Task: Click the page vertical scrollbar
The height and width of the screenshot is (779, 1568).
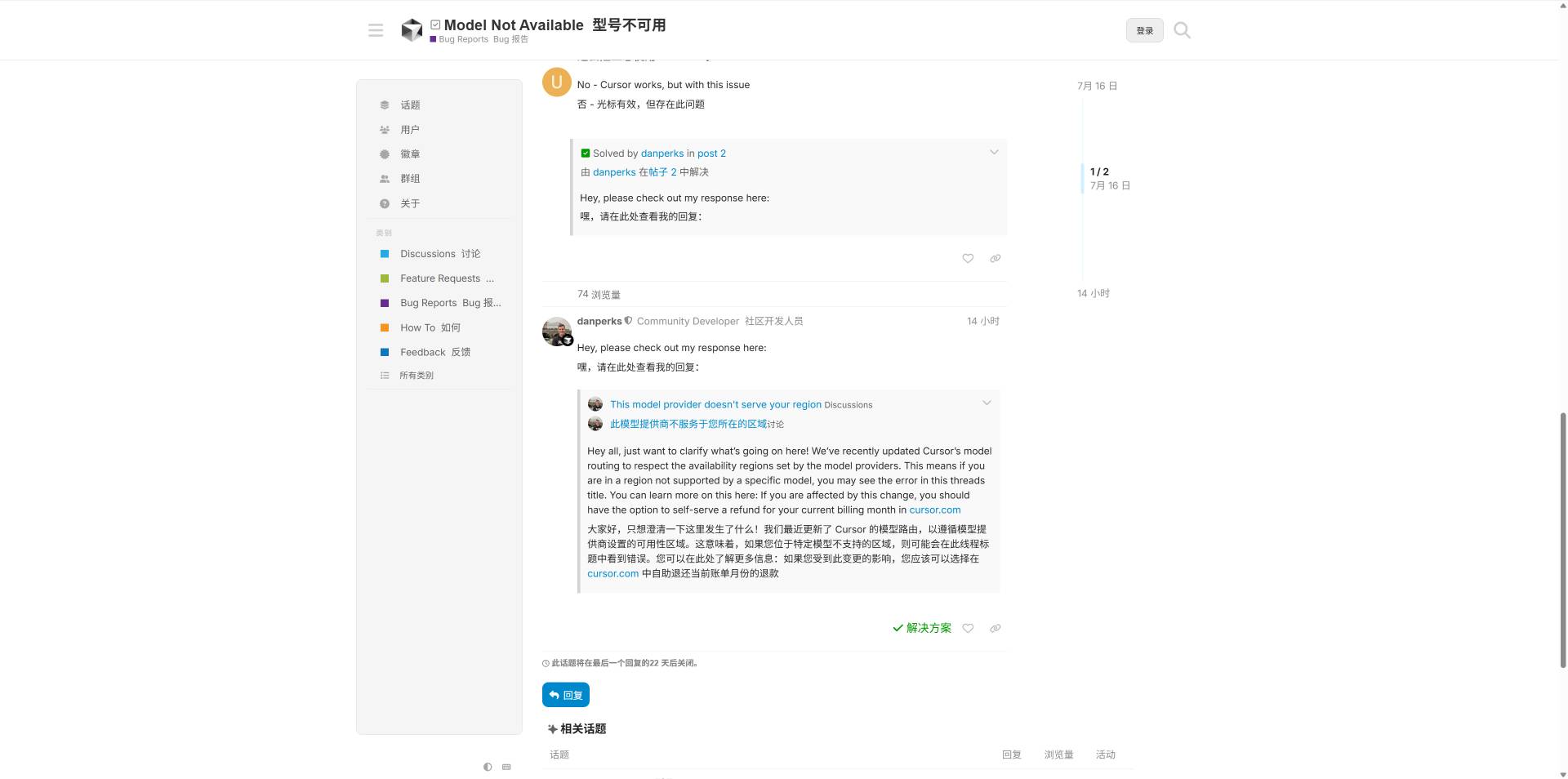Action: [x=1563, y=539]
